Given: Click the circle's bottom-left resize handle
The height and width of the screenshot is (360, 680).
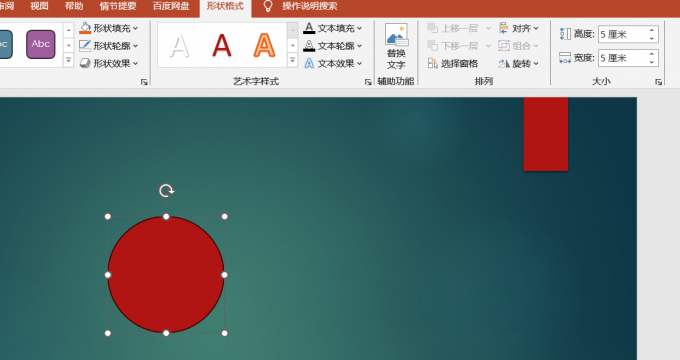Looking at the screenshot, I should (108, 333).
